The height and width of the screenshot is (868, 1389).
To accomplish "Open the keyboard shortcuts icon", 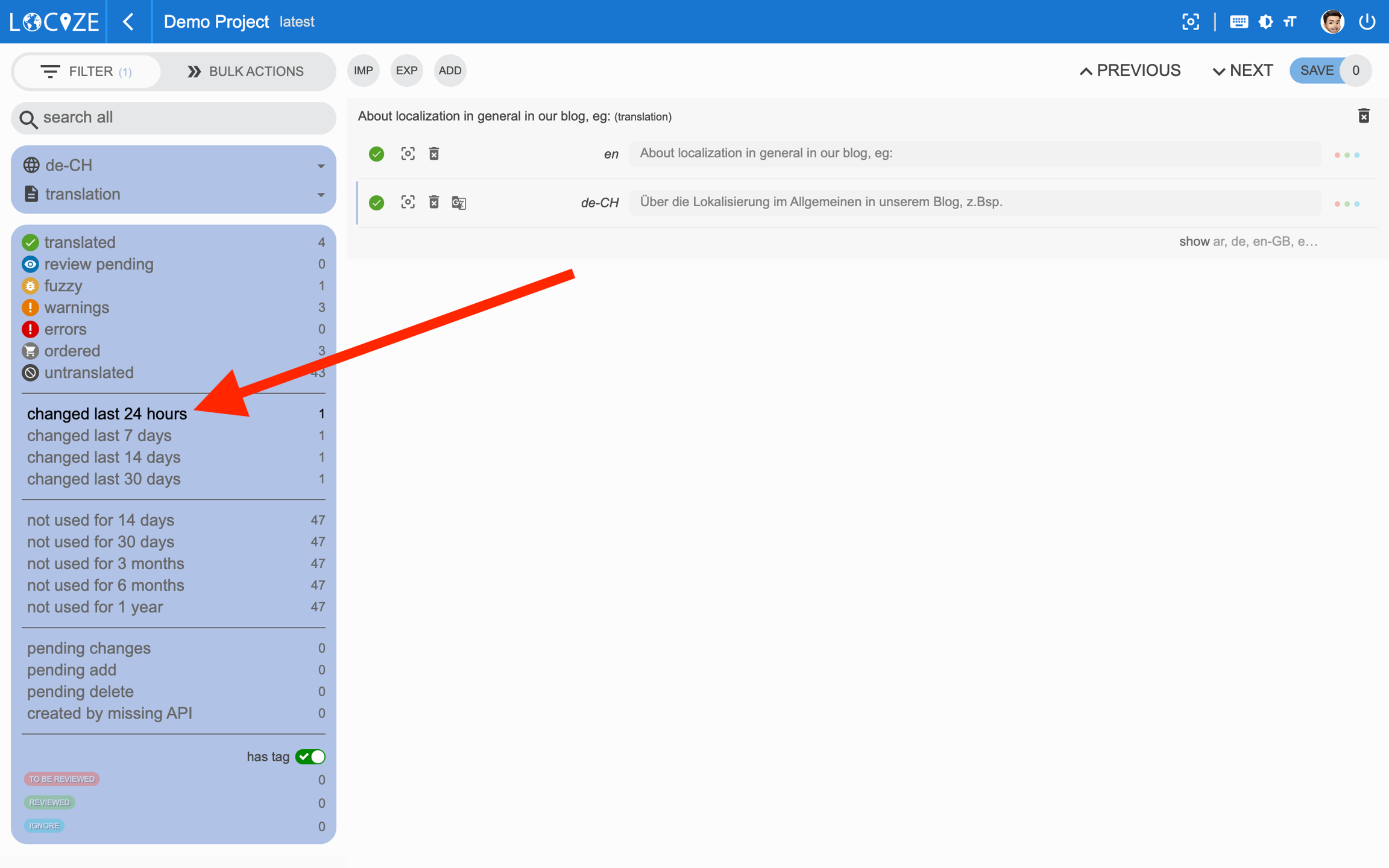I will click(x=1238, y=22).
